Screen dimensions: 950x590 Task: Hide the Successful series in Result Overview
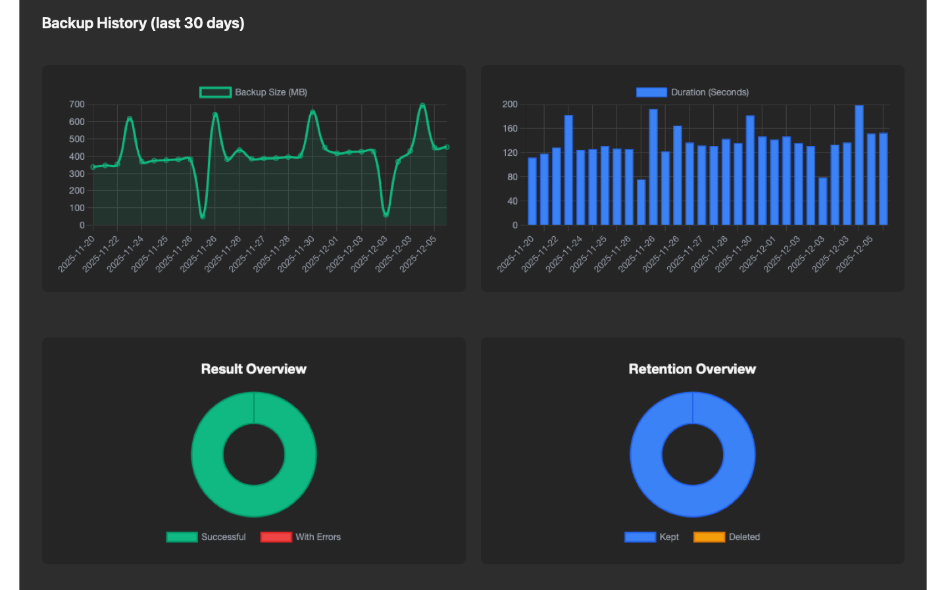point(206,537)
